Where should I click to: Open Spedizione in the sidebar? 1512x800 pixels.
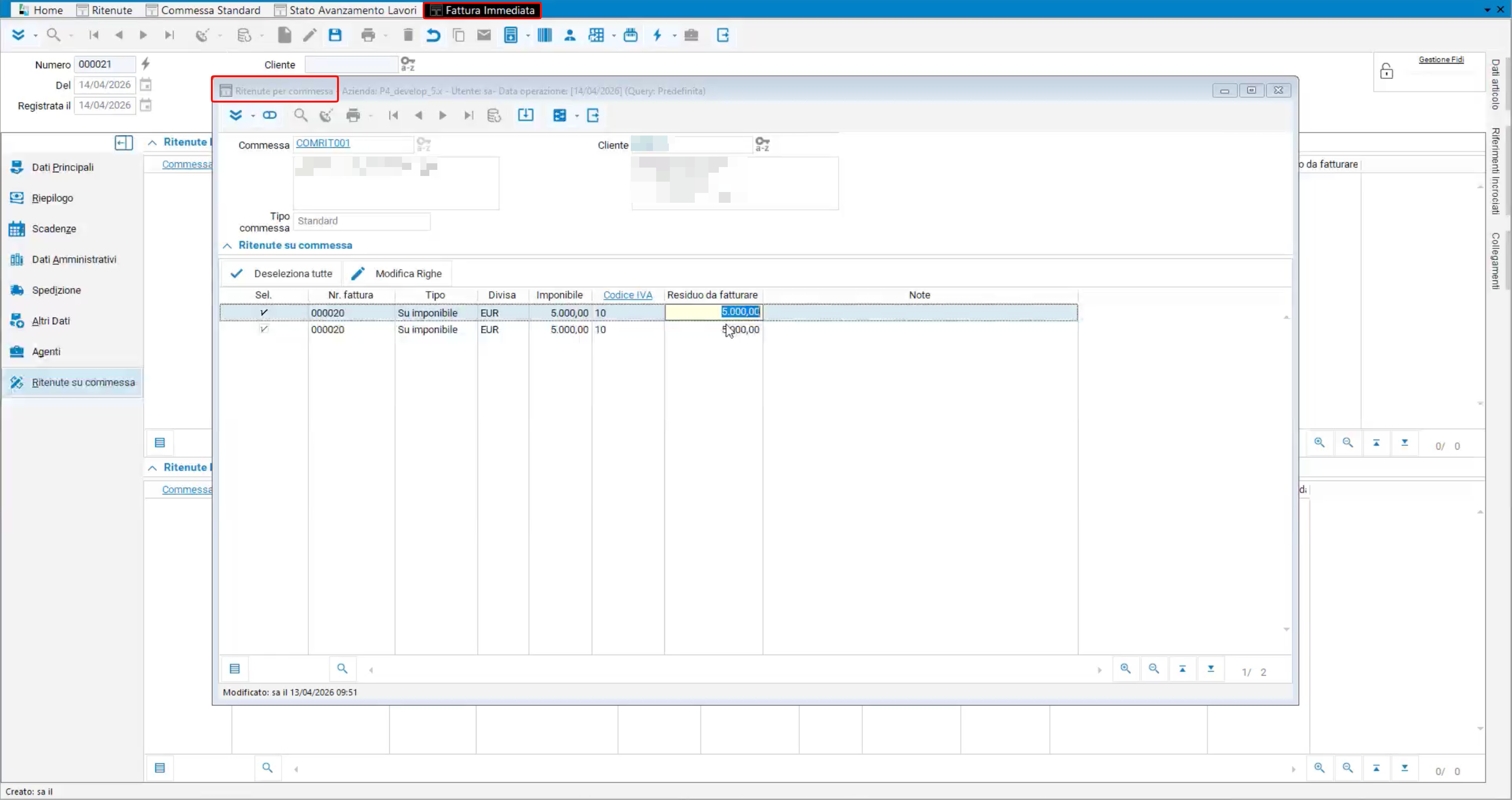pyautogui.click(x=56, y=290)
